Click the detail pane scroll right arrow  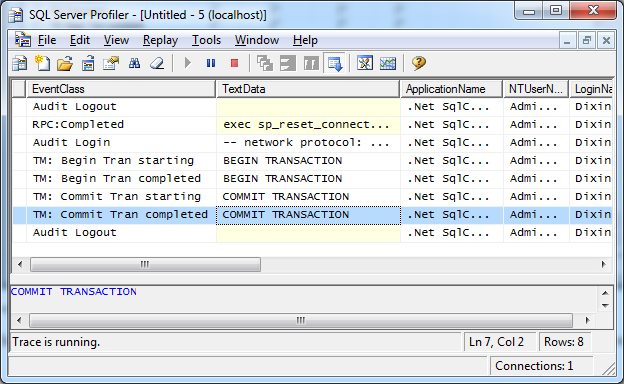click(587, 320)
